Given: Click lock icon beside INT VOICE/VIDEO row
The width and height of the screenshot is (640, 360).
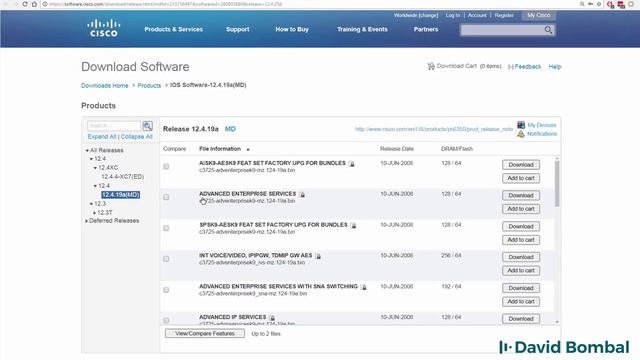Looking at the screenshot, I should click(x=318, y=256).
